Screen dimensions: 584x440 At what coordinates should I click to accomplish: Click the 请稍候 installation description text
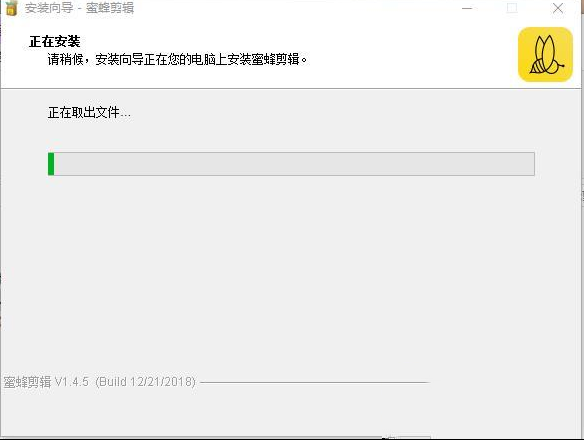click(x=178, y=59)
